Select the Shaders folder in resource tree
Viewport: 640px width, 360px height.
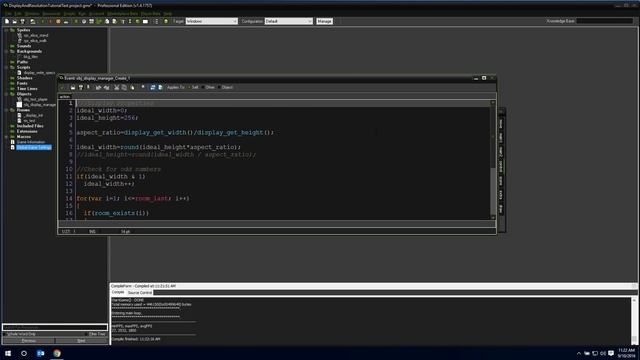(24, 78)
